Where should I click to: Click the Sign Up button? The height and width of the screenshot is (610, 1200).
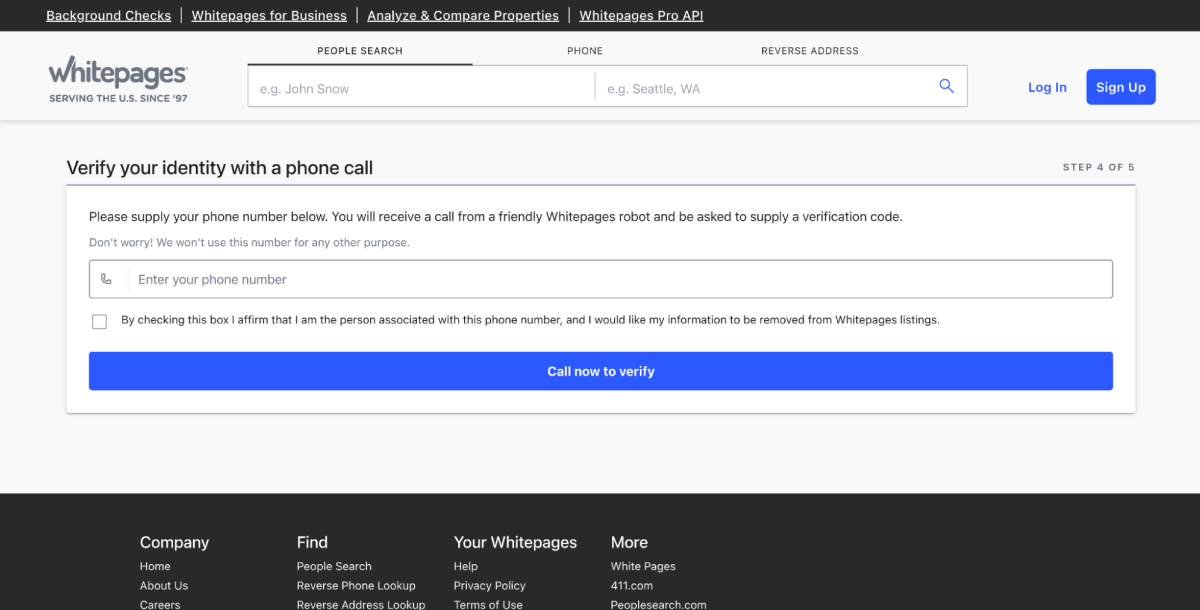[x=1120, y=87]
